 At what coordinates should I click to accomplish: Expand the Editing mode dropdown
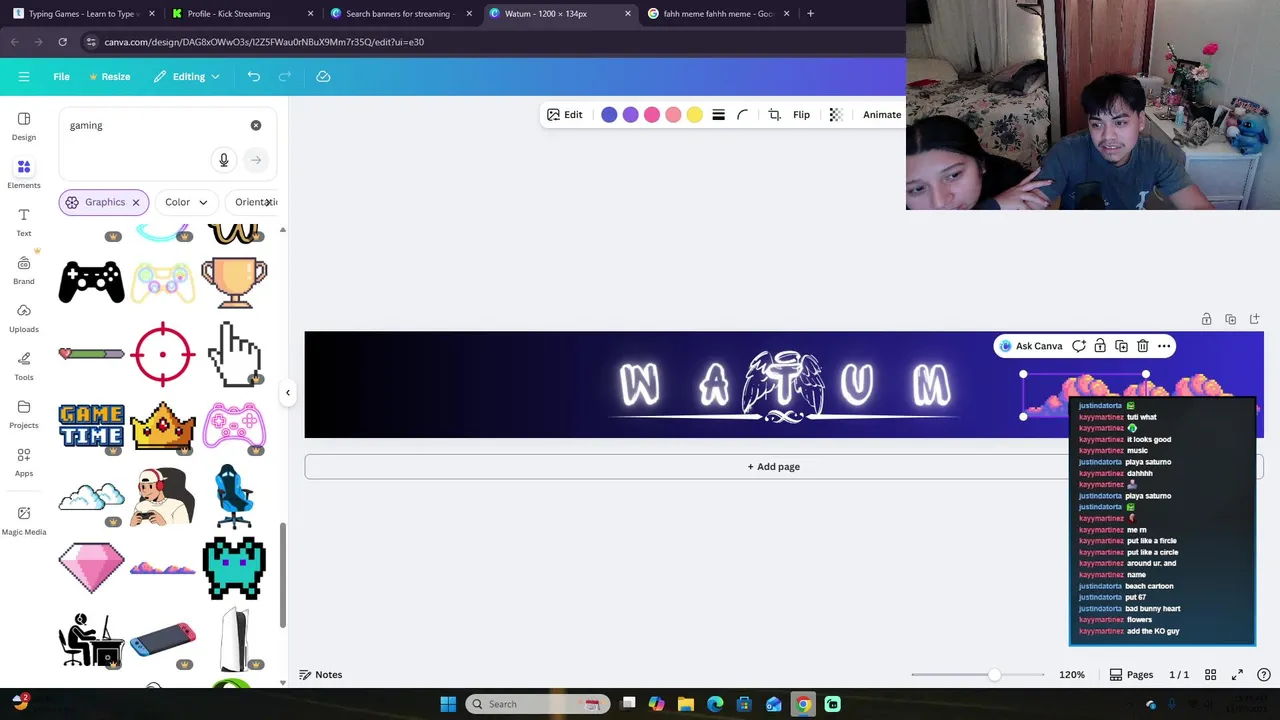click(x=187, y=76)
